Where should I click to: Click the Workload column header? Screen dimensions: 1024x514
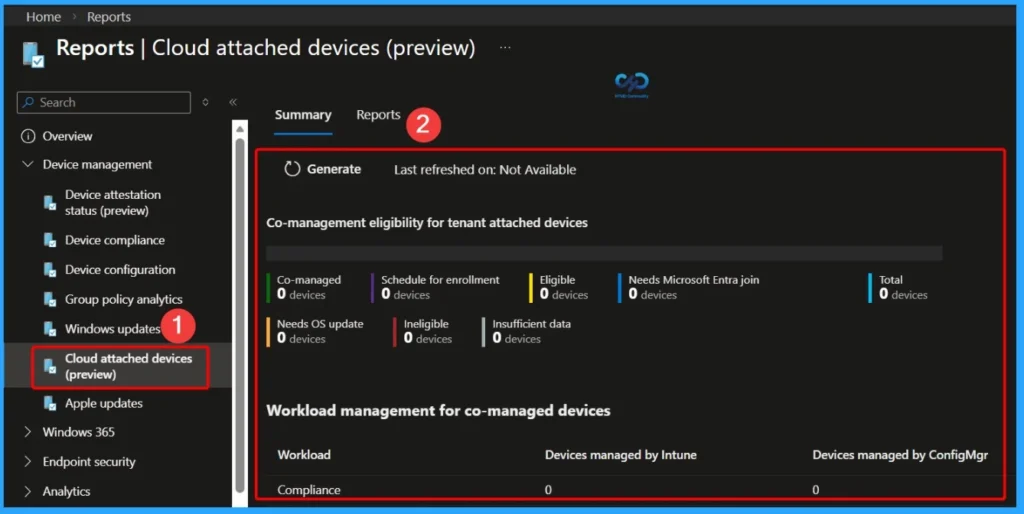[304, 455]
